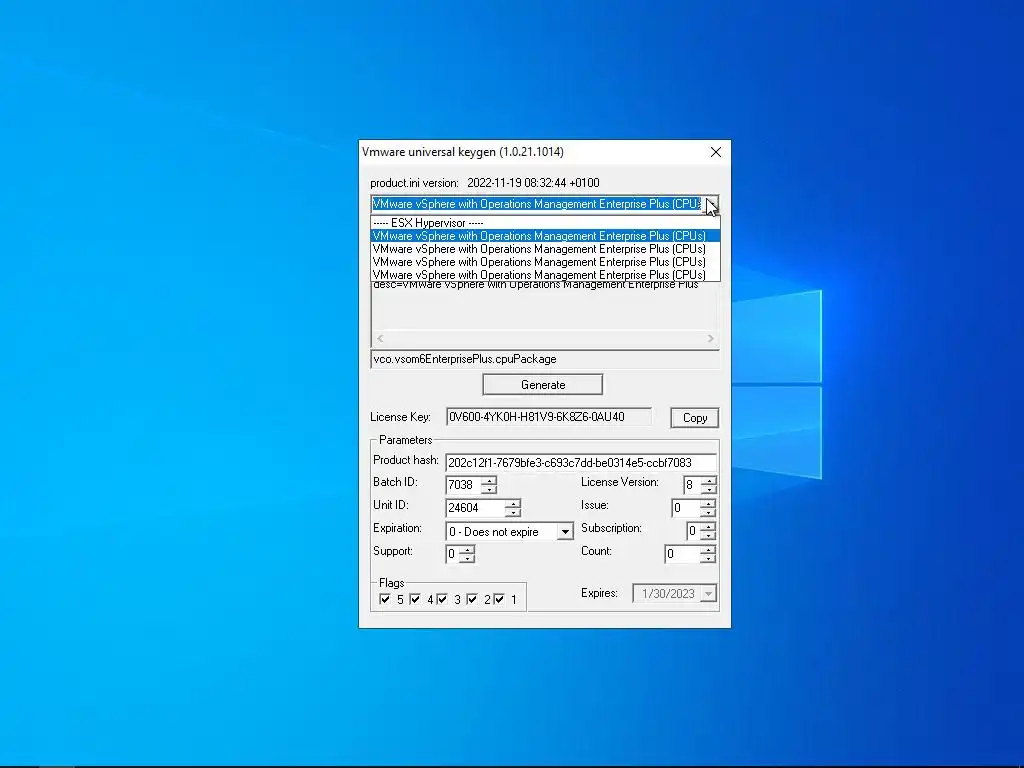Toggle flag 4 checkbox
1024x768 pixels.
point(415,599)
